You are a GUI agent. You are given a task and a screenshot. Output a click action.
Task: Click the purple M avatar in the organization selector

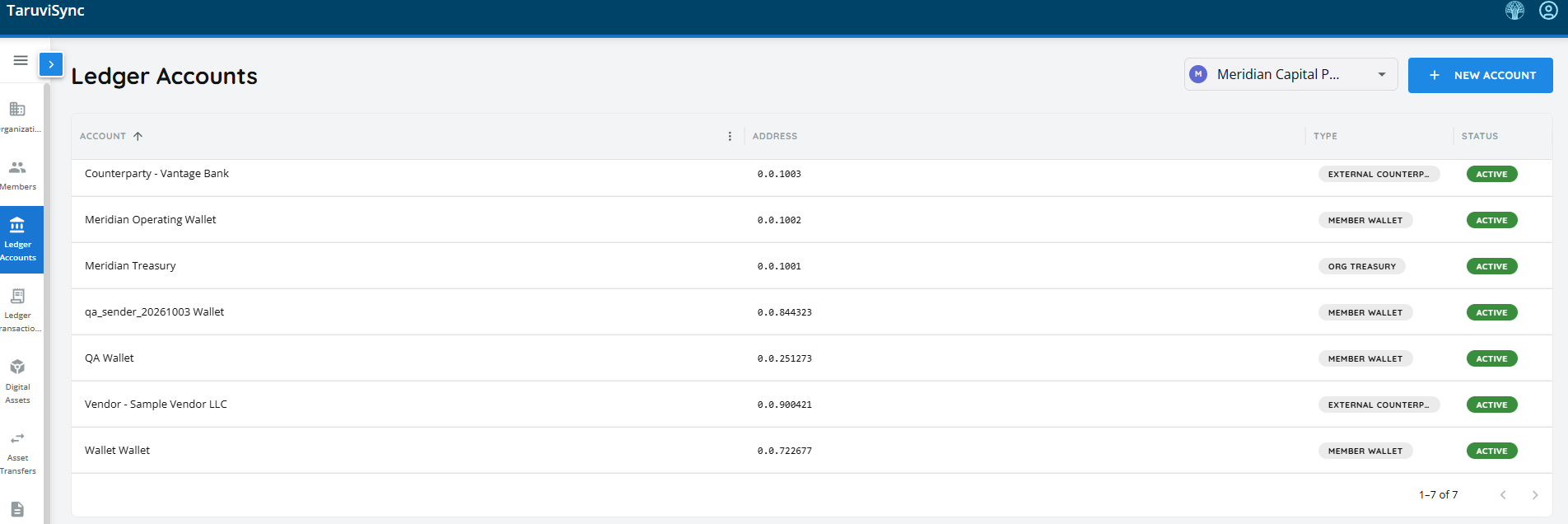point(1198,74)
